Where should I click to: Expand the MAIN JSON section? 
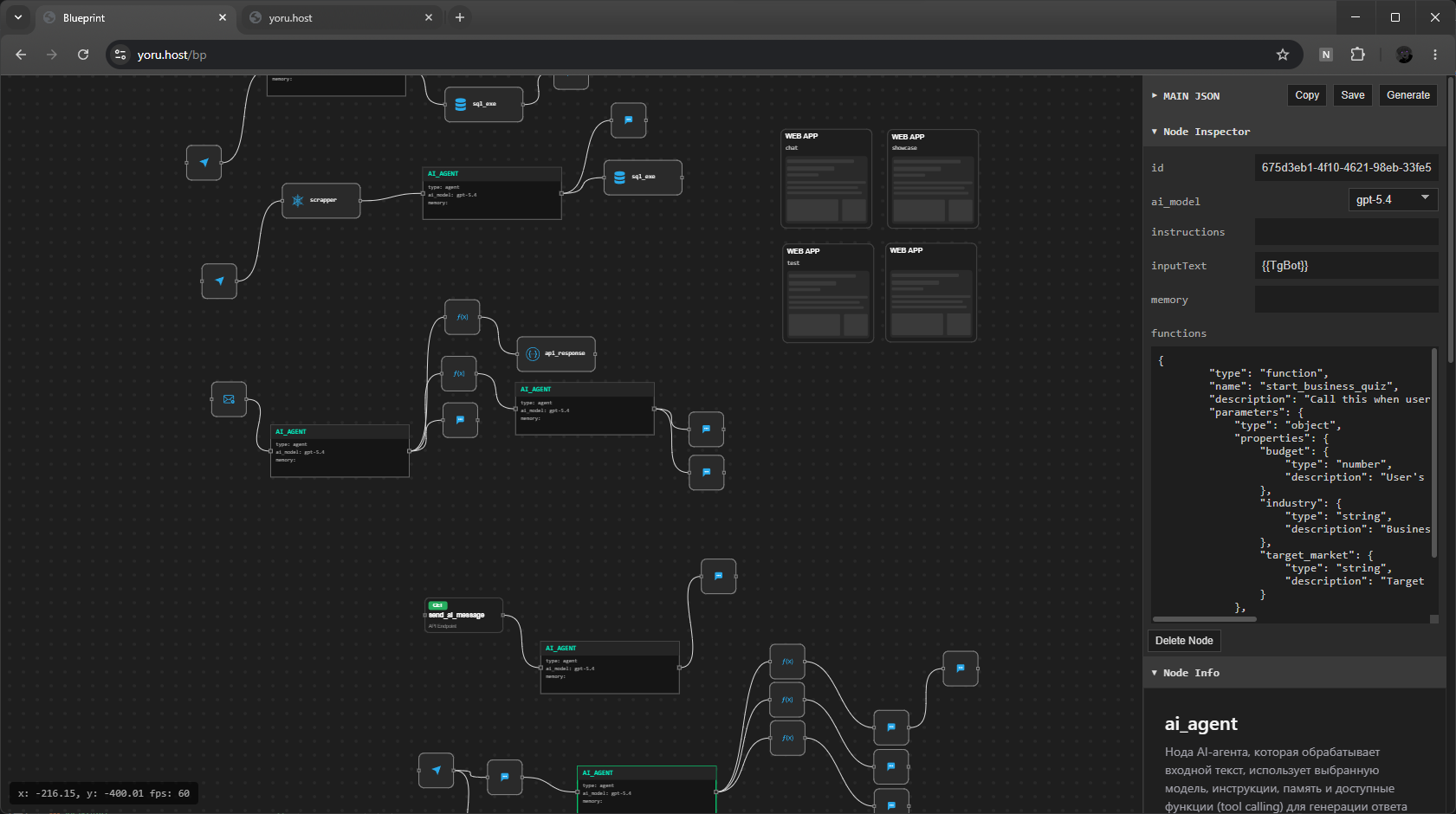[x=1186, y=96]
